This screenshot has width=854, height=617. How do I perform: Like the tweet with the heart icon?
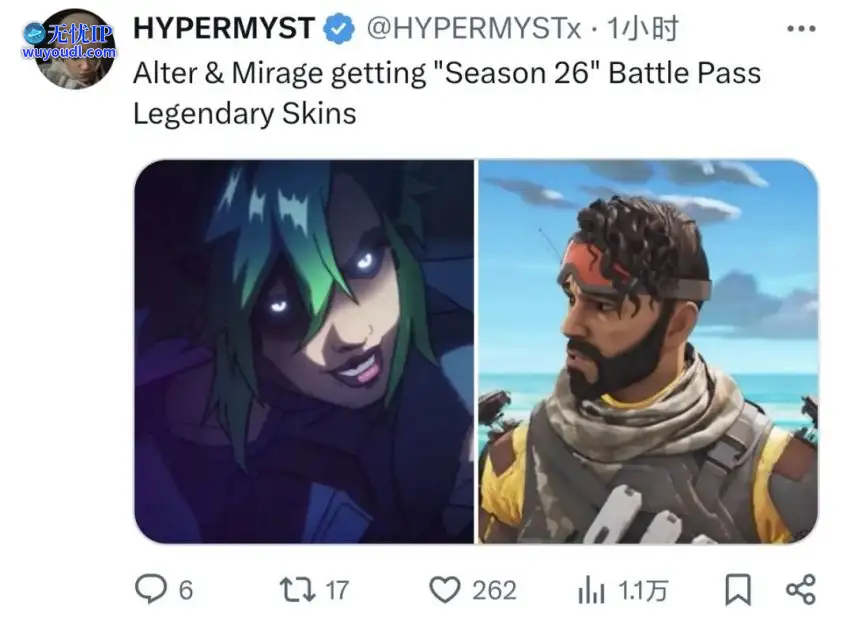pos(445,590)
